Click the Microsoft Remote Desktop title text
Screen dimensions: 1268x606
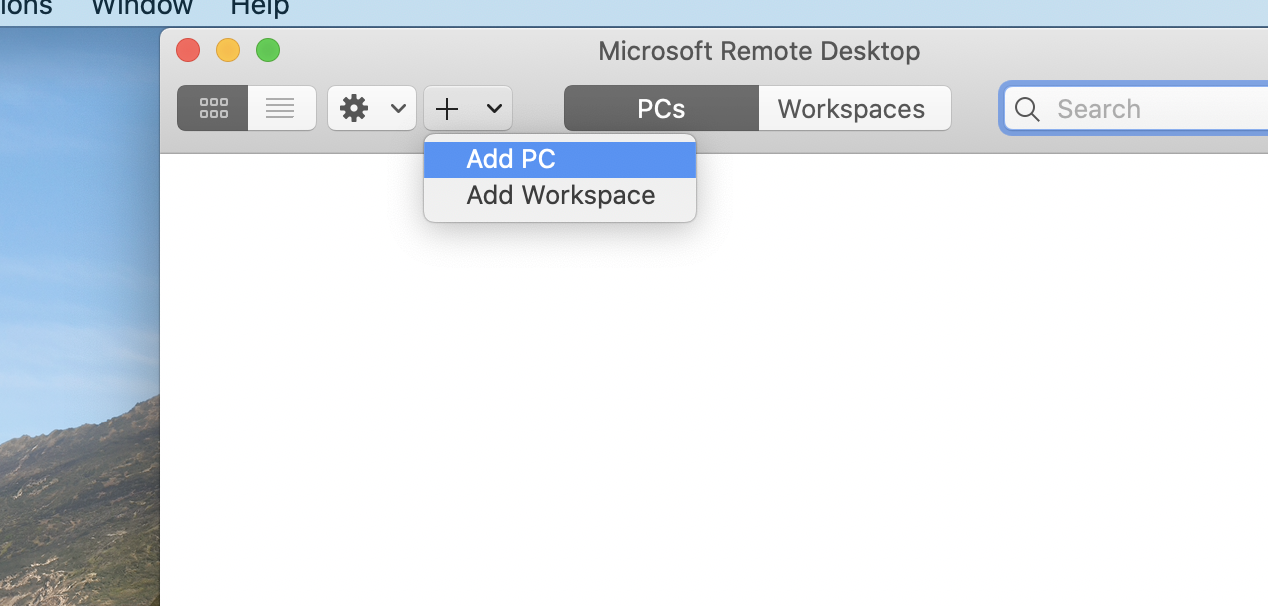pyautogui.click(x=758, y=51)
